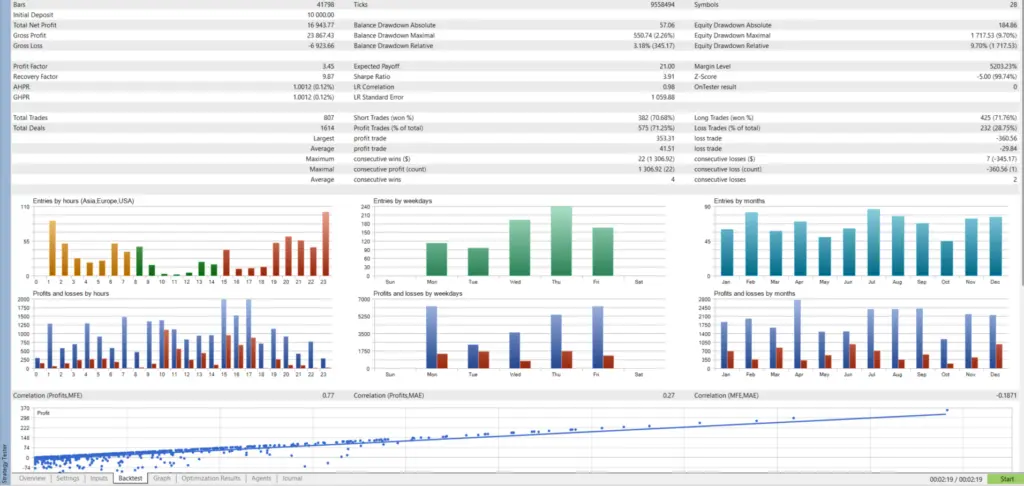The height and width of the screenshot is (486, 1024).
Task: Click the -6 923.66 gross loss value
Action: pyautogui.click(x=322, y=46)
